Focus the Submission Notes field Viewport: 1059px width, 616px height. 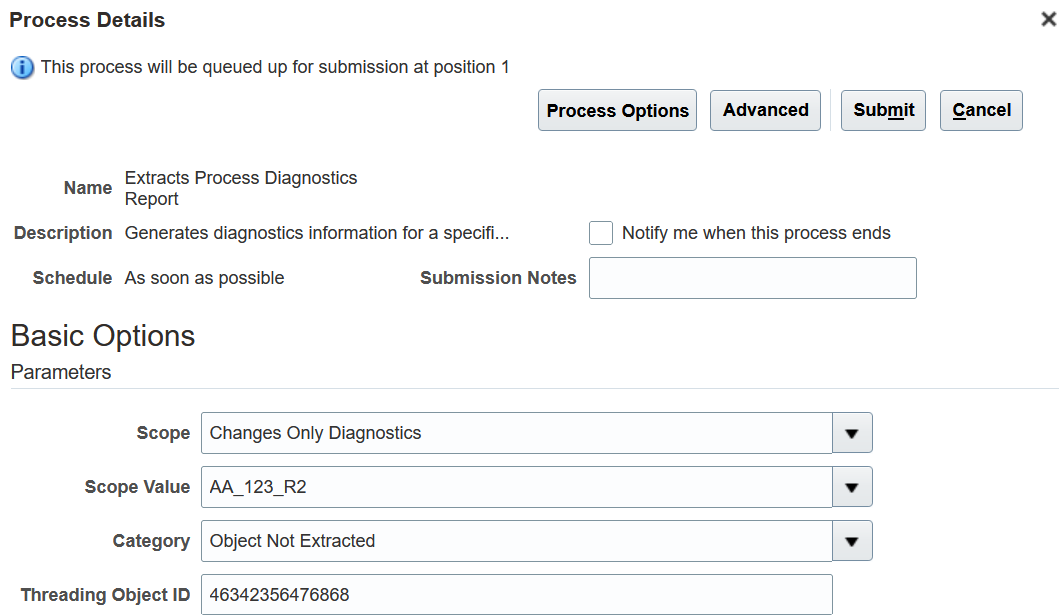(x=752, y=278)
